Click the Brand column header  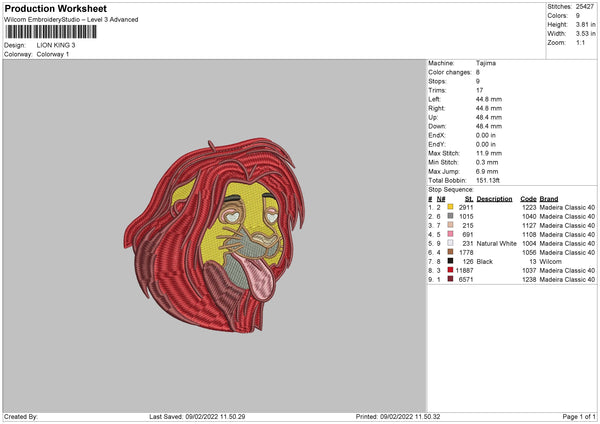coord(550,198)
